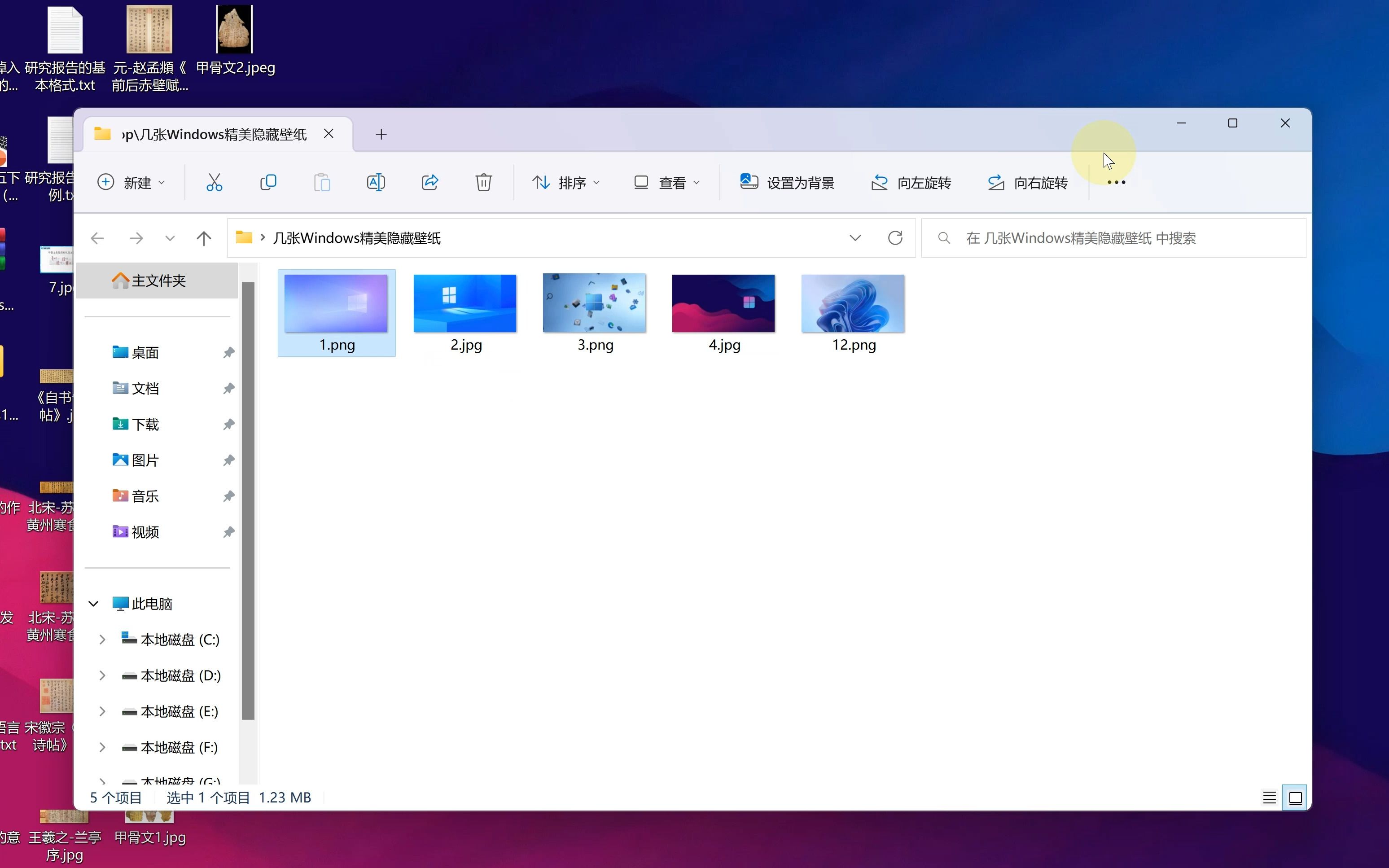Open 音乐 in the sidebar
1389x868 pixels.
145,496
